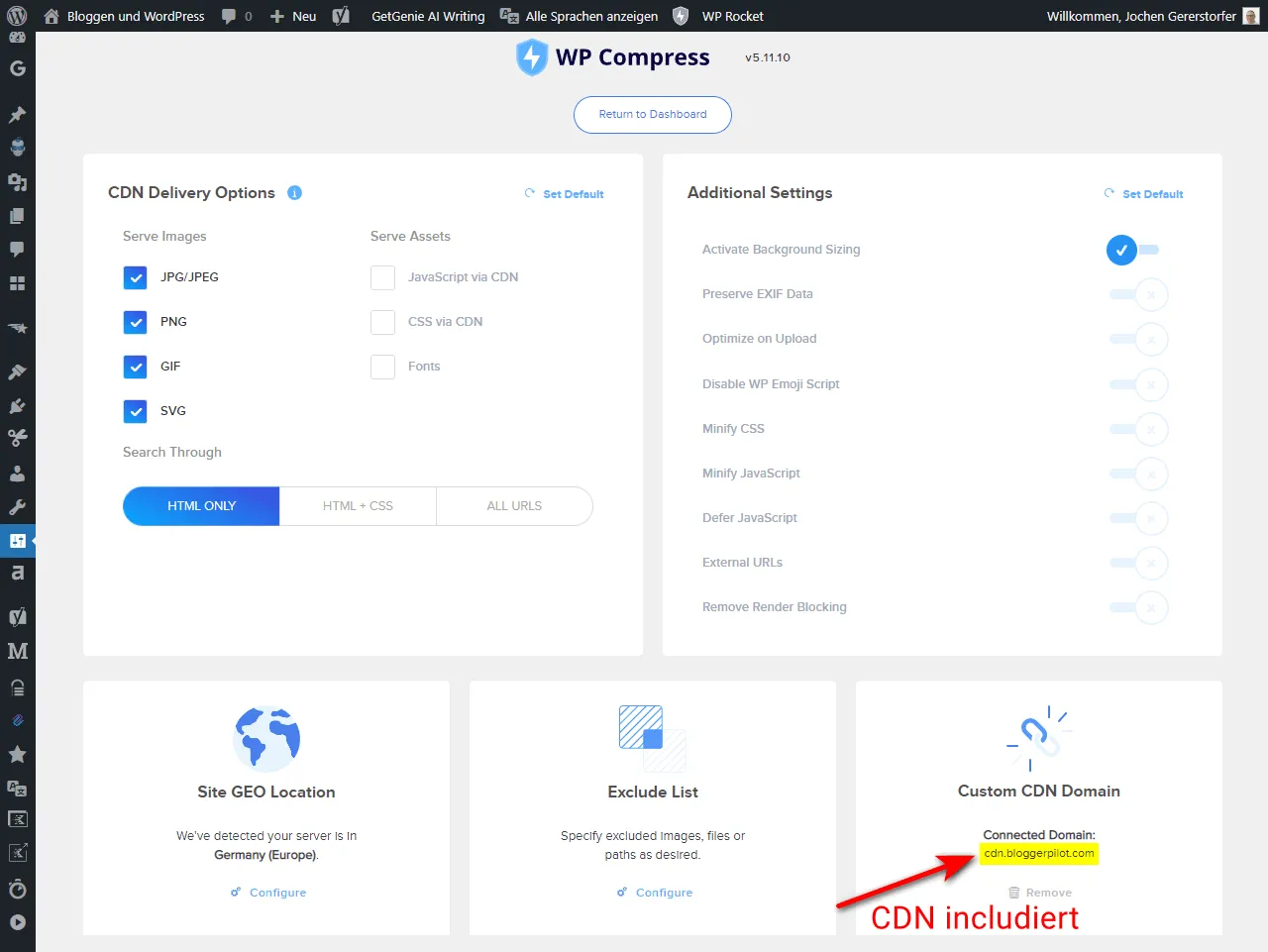Screen dimensions: 1268x952
Task: Click the user avatar in admin bar
Action: pos(1251,16)
